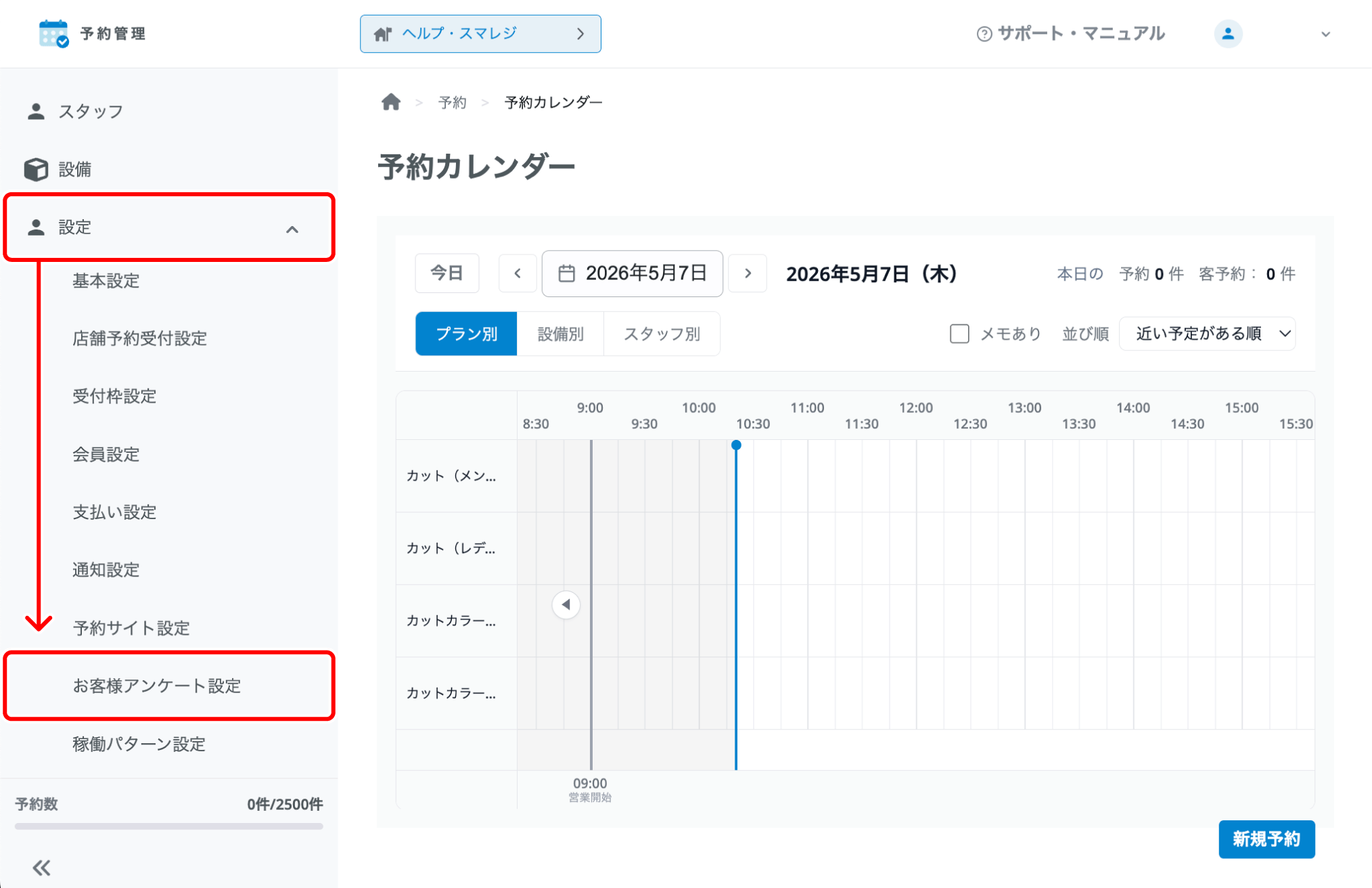Open 支払い設定 menu item
This screenshot has width=1372, height=888.
[x=115, y=512]
